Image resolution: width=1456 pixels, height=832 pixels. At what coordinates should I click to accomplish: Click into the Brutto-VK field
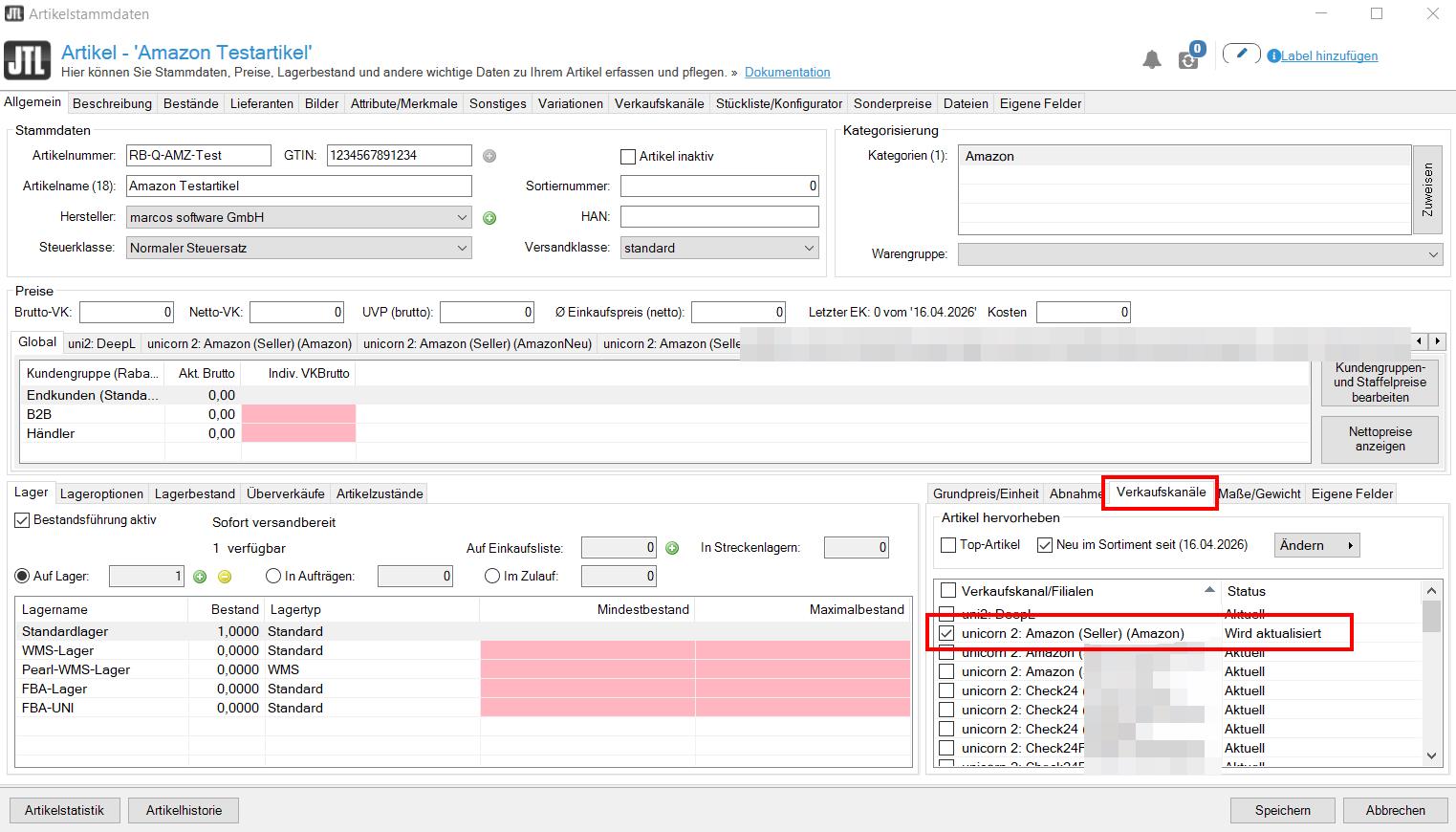pyautogui.click(x=127, y=312)
